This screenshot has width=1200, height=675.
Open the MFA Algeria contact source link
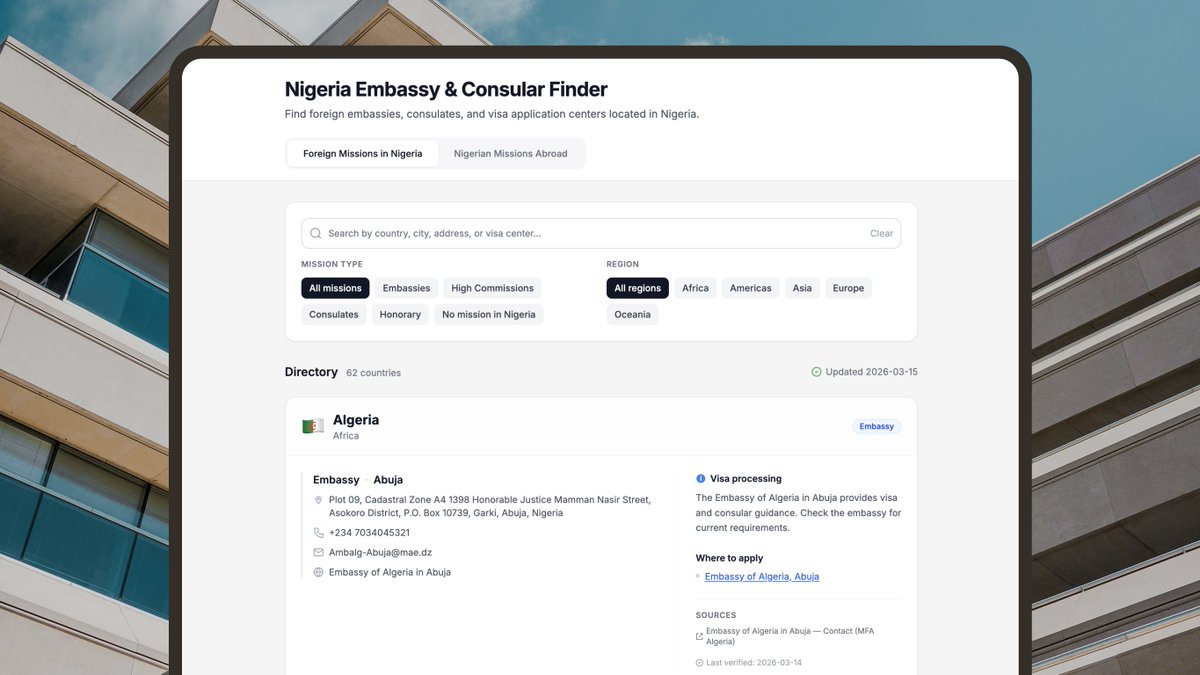pyautogui.click(x=790, y=636)
